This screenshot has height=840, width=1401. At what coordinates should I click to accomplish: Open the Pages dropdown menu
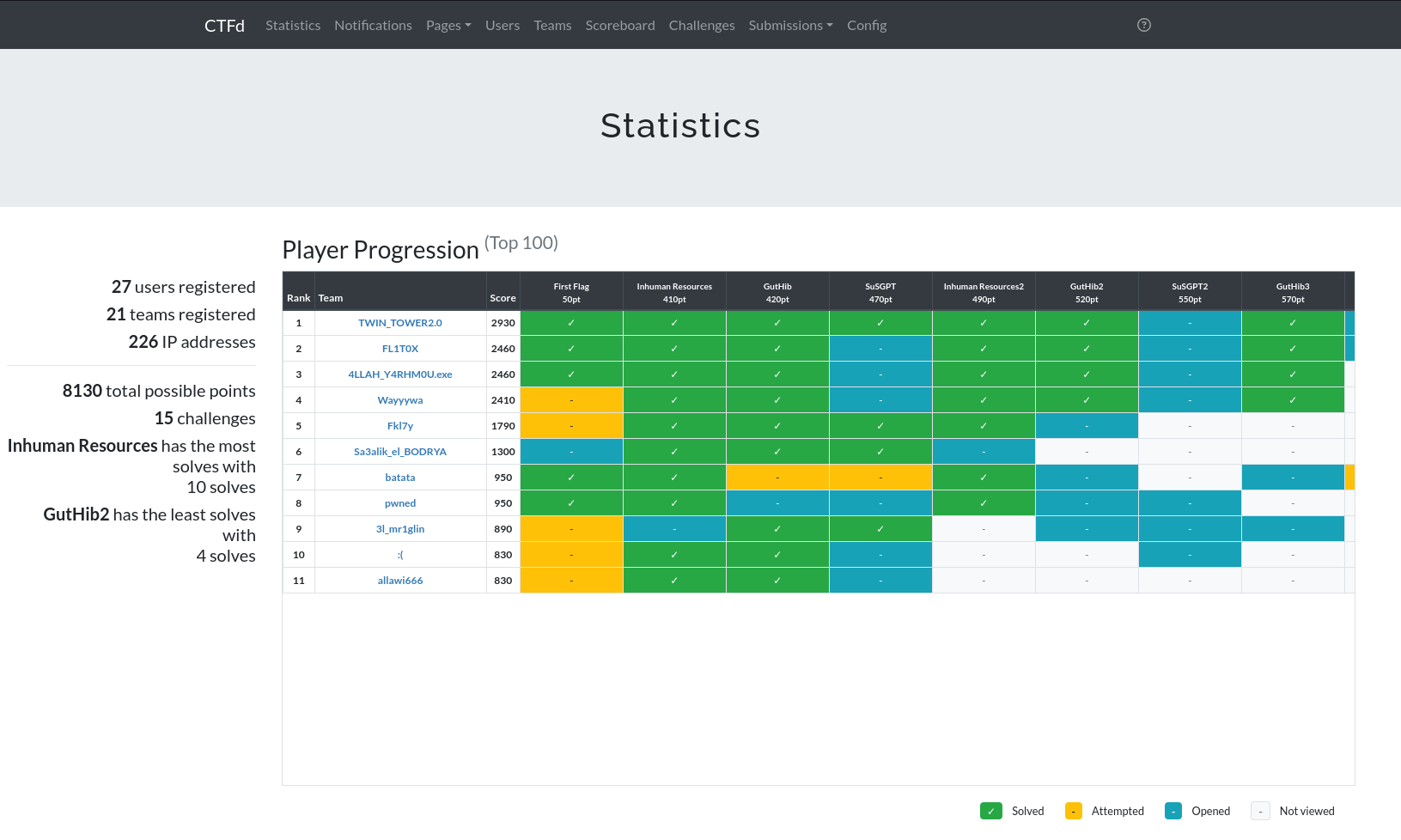(448, 25)
